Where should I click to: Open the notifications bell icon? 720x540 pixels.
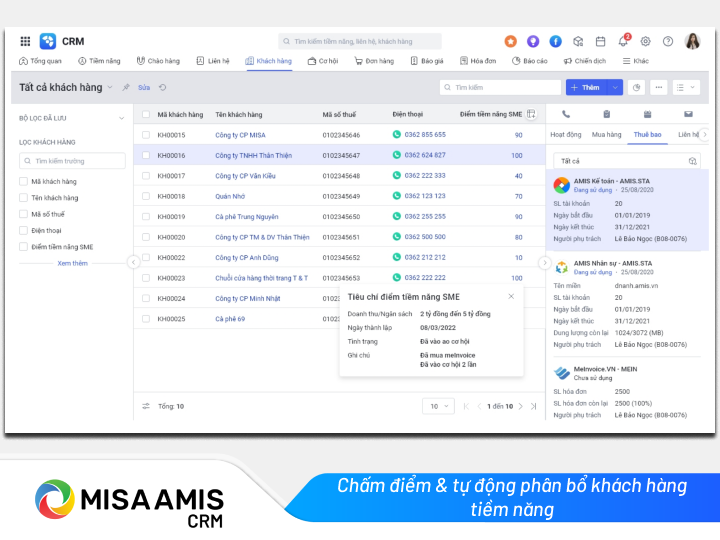[x=623, y=41]
